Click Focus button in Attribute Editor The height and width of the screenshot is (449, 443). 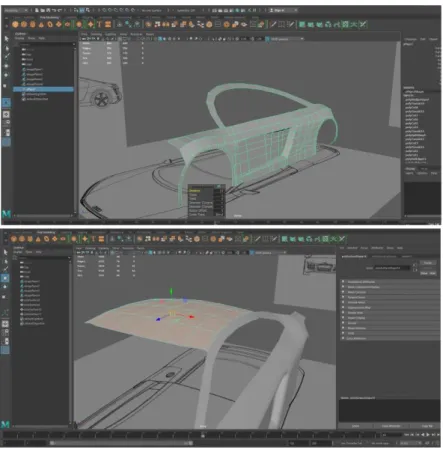(x=428, y=263)
